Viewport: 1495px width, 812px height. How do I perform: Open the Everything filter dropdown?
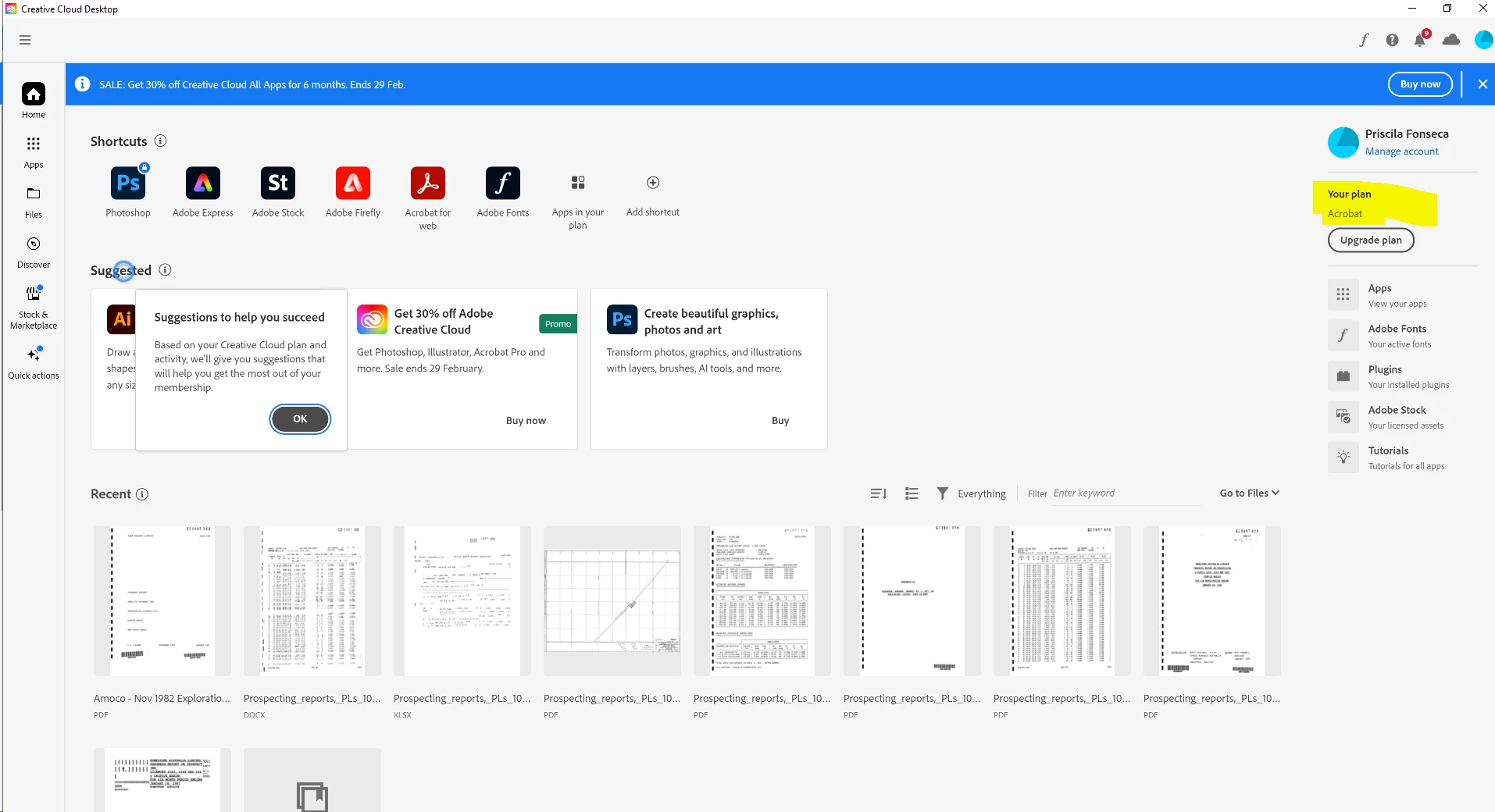point(972,493)
